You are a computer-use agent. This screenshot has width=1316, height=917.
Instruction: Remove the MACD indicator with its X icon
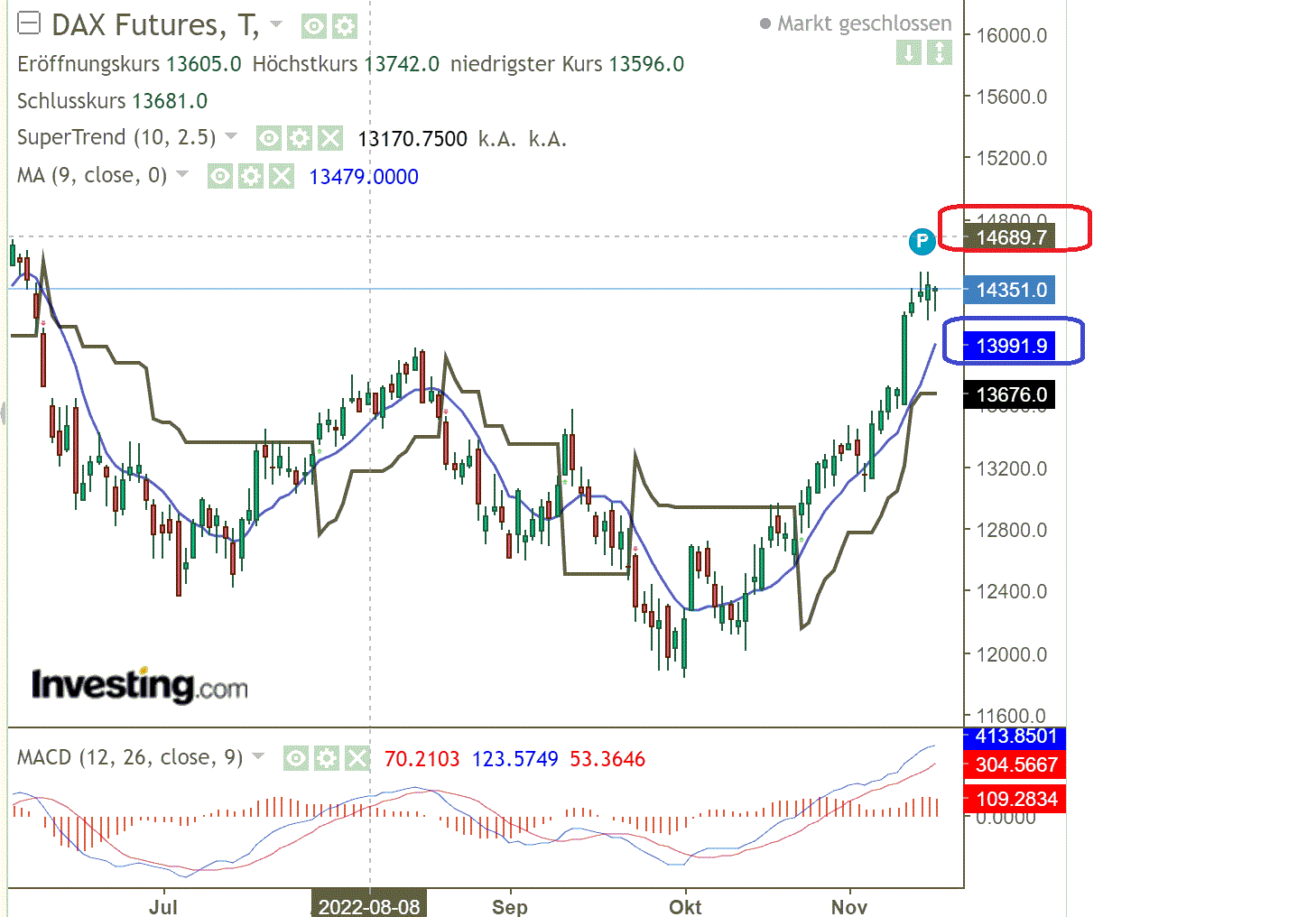click(357, 759)
